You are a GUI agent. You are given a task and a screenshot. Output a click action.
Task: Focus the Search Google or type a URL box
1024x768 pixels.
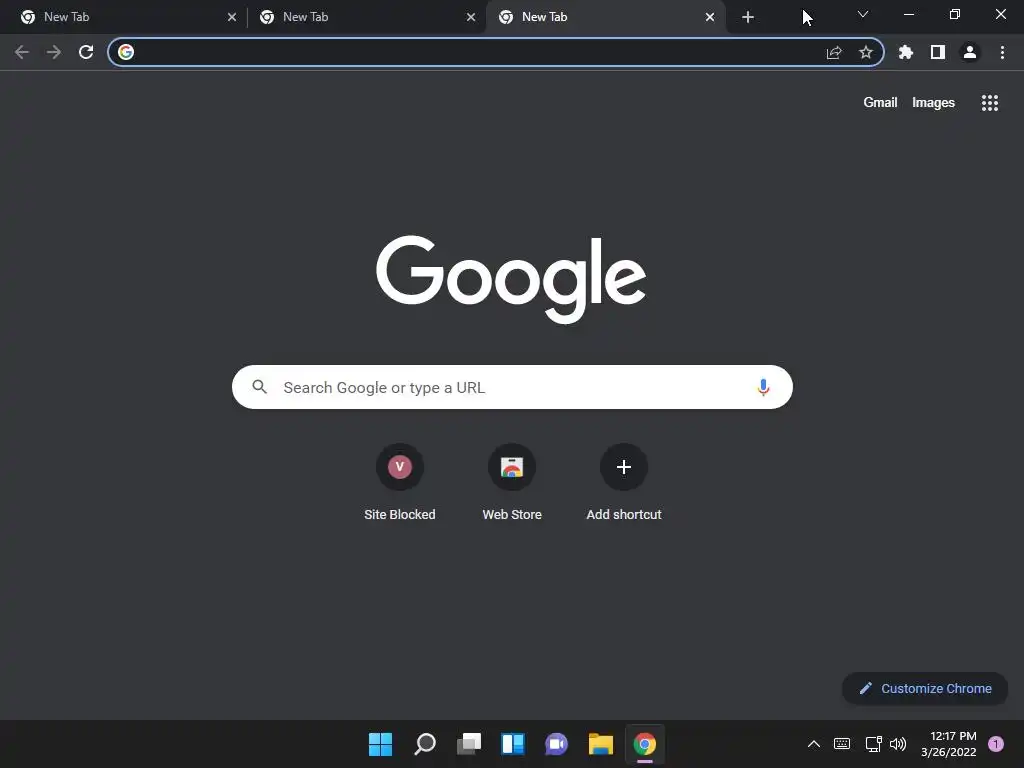[x=512, y=387]
